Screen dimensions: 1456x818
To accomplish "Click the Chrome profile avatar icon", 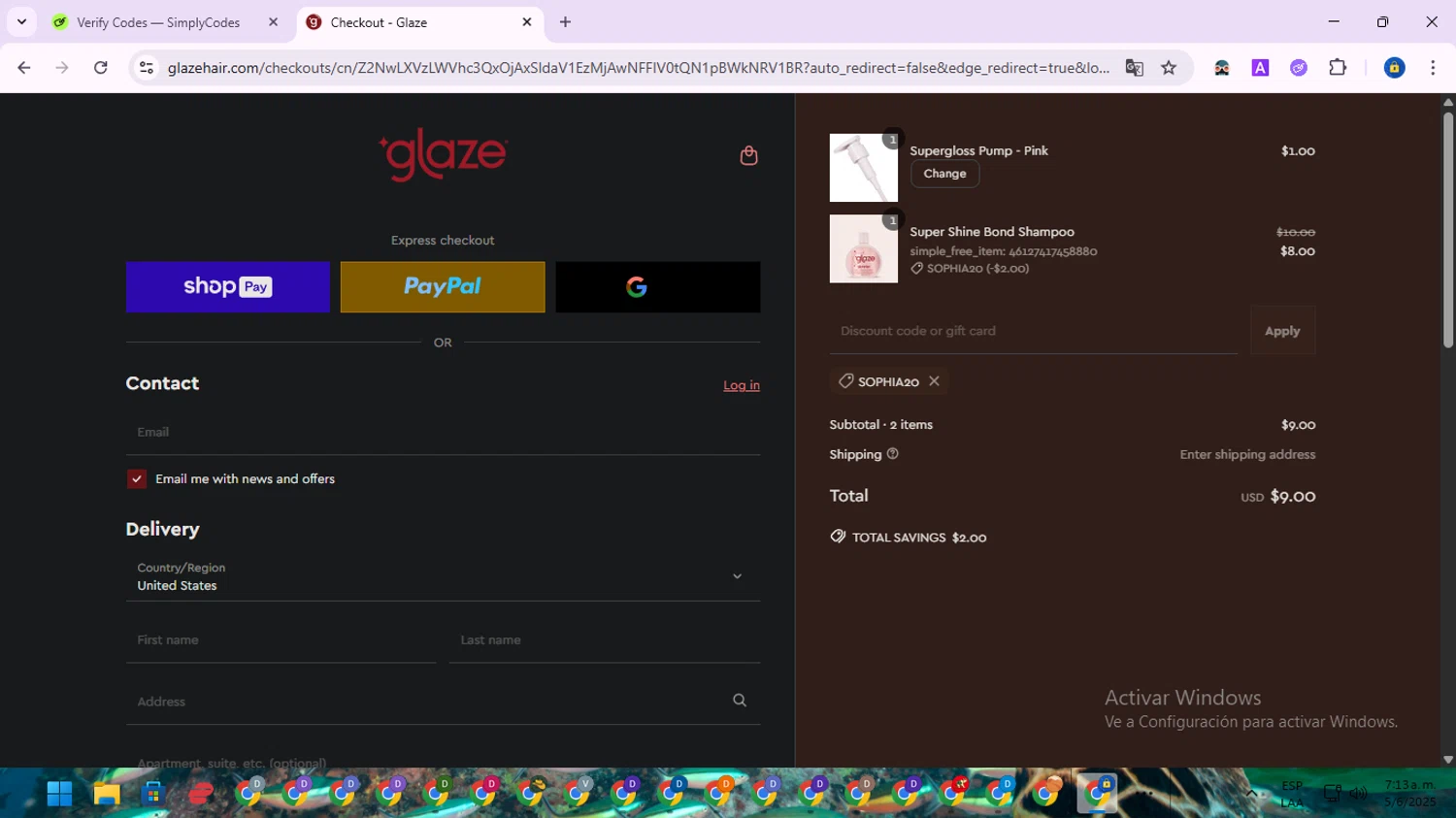I will pos(1394,68).
